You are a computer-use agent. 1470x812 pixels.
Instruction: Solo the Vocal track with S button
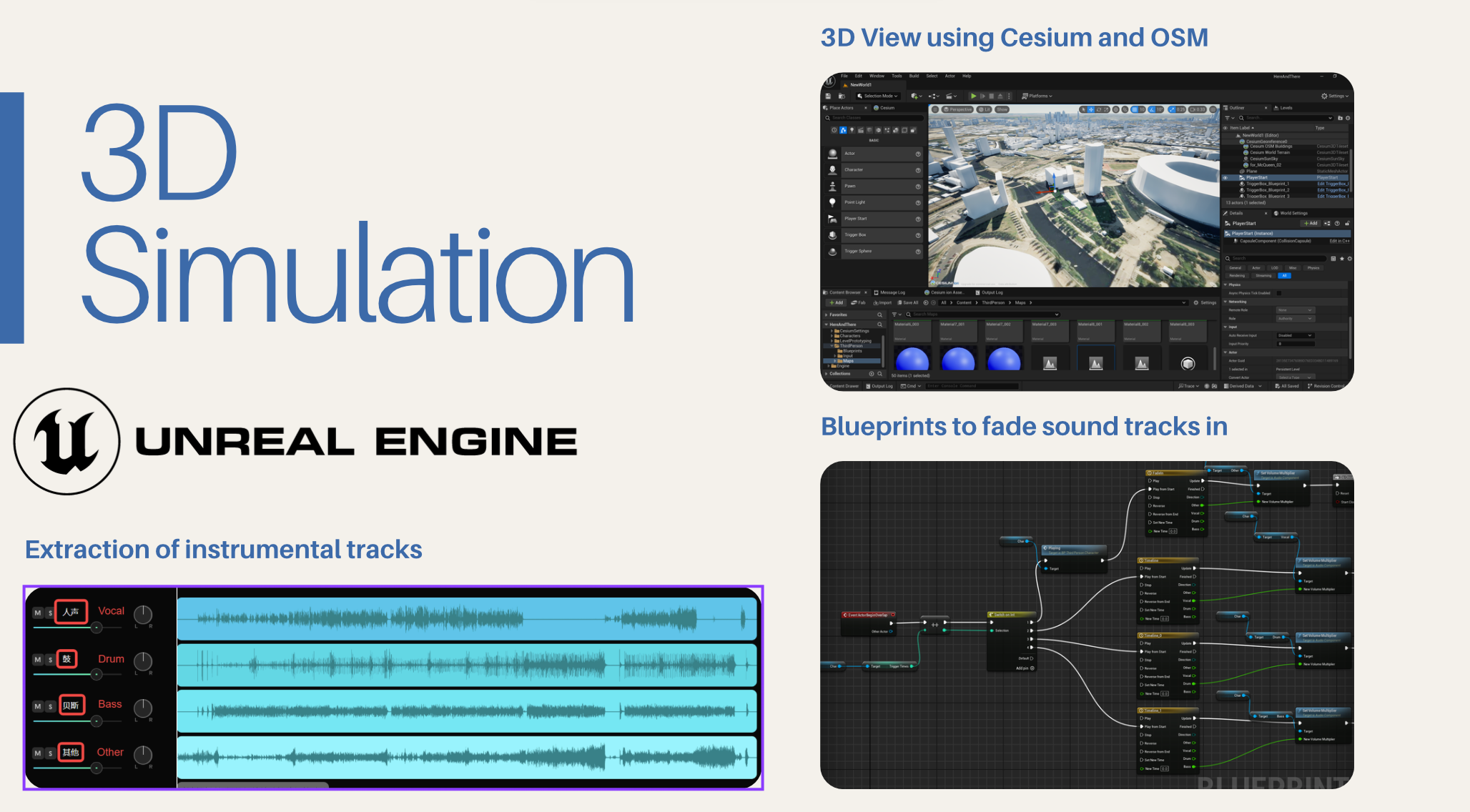click(x=50, y=613)
